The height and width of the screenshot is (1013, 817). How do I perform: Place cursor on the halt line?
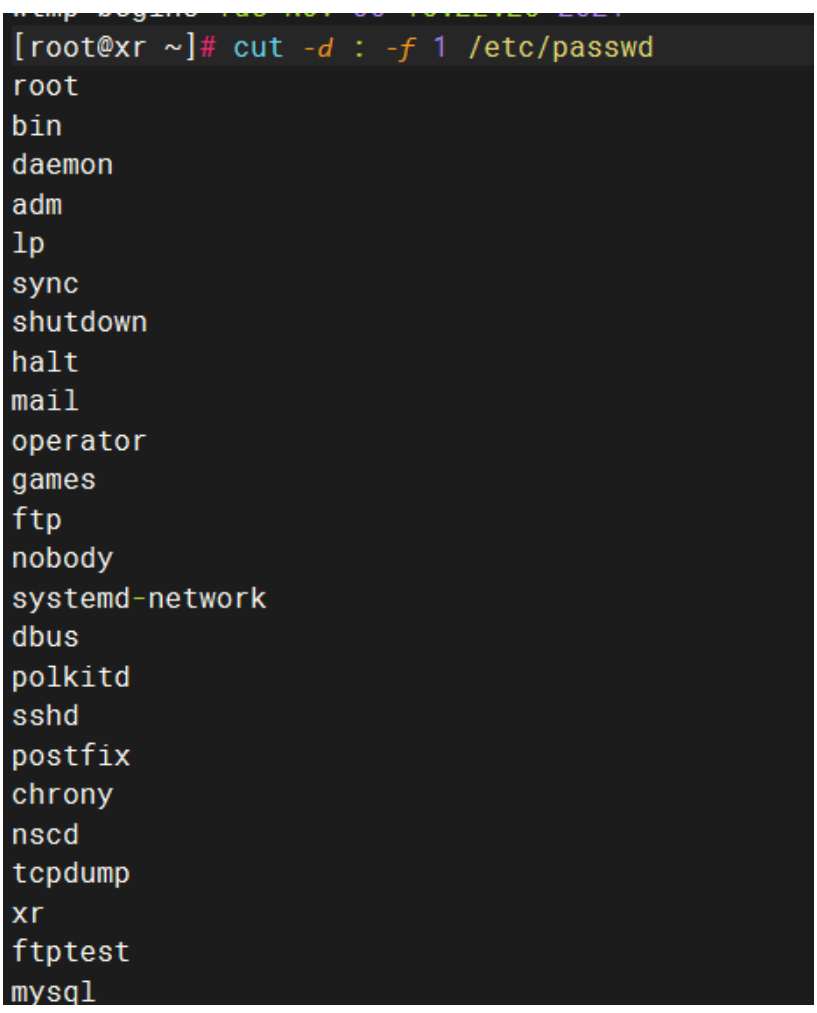(45, 362)
